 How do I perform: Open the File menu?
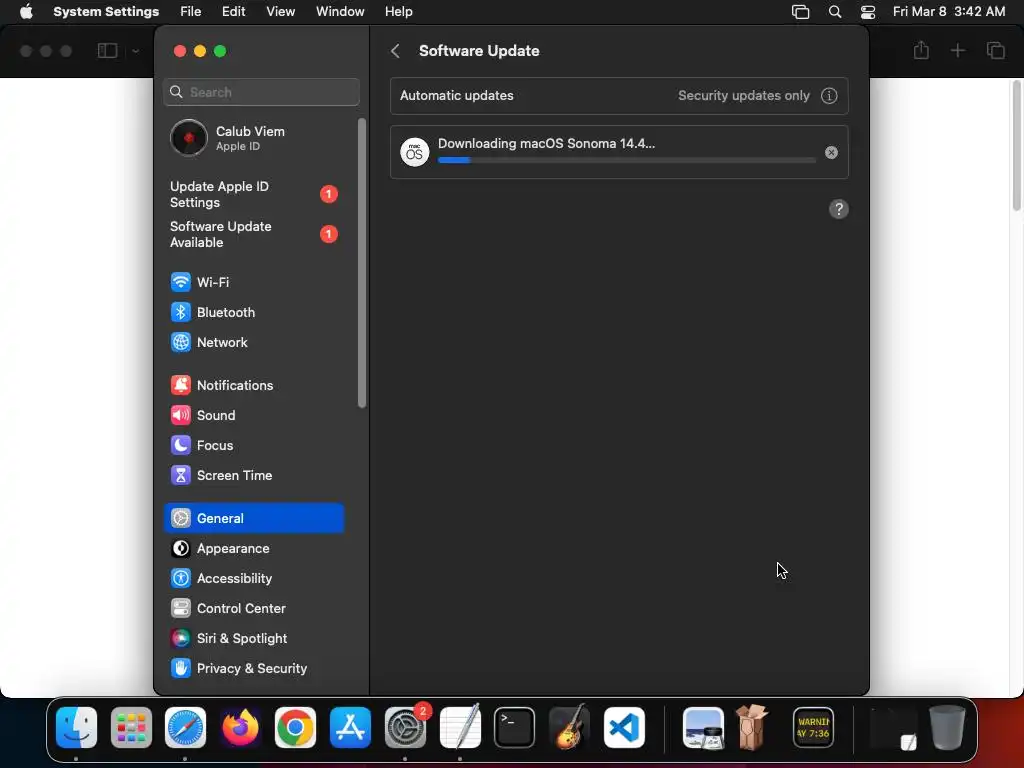[191, 12]
